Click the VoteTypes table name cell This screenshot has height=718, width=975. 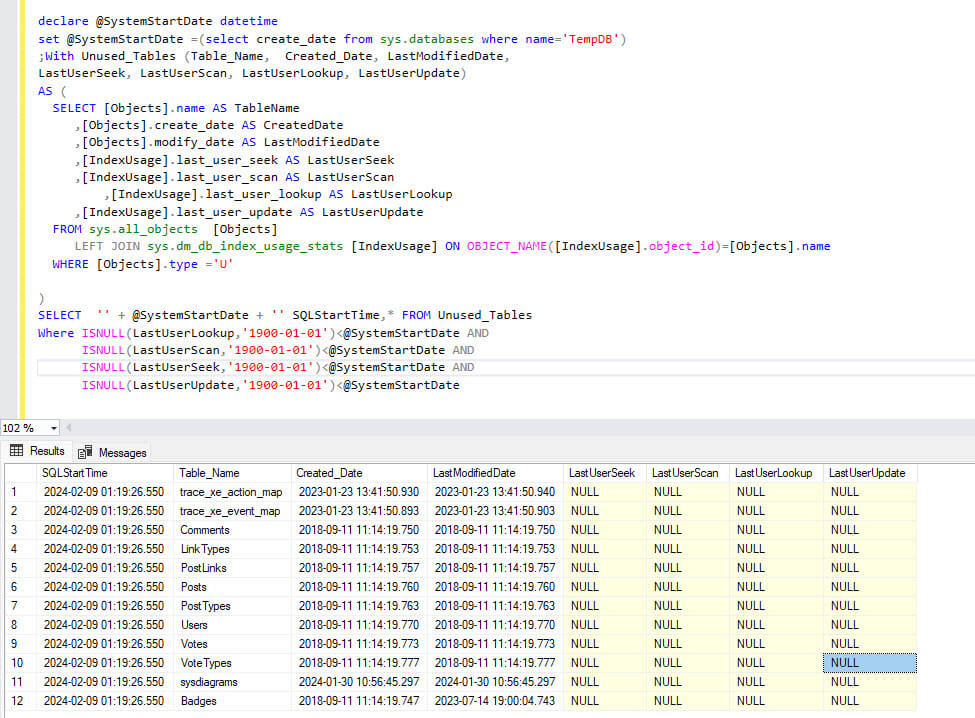205,663
